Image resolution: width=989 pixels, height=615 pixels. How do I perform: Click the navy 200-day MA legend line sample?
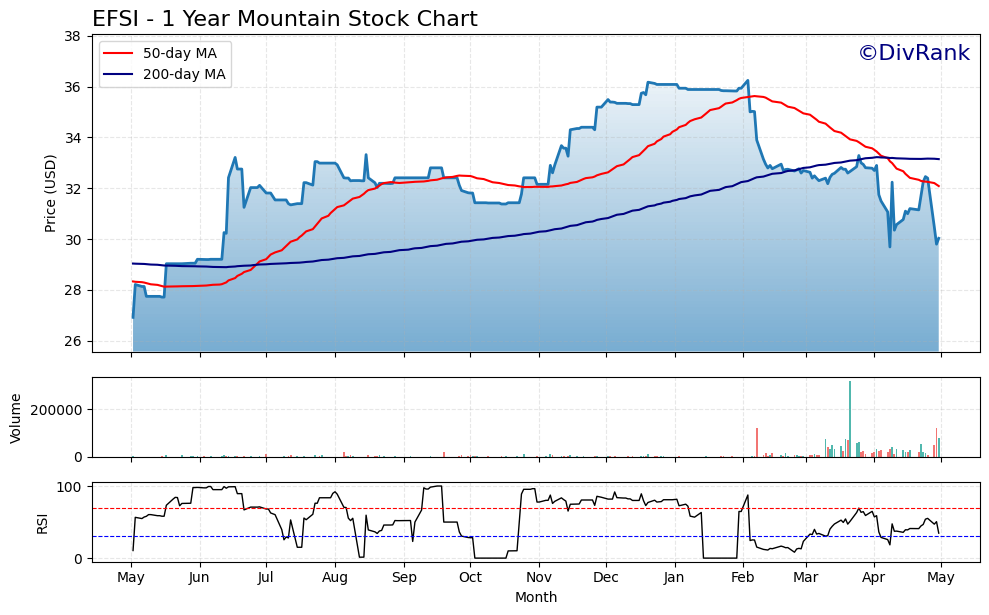click(x=119, y=74)
